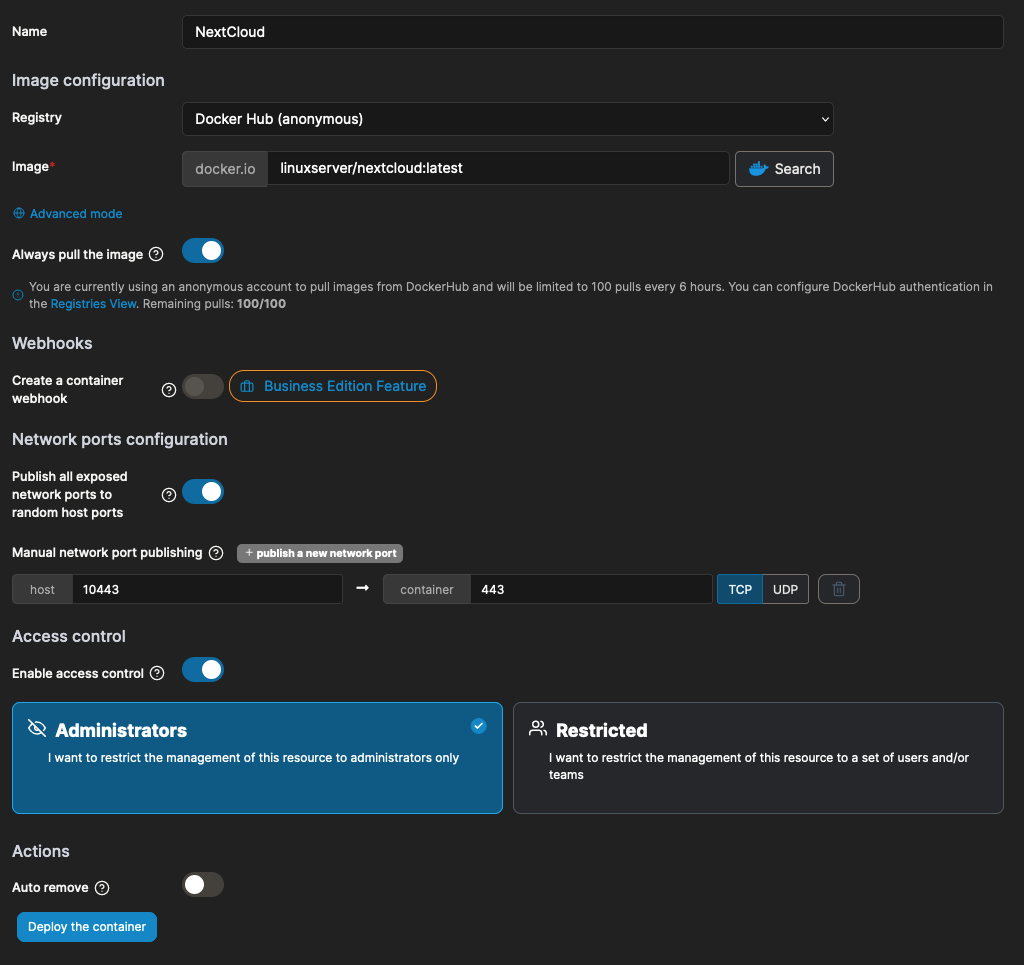Open the Registry dropdown showing Docker Hub (anonymous)
The height and width of the screenshot is (965, 1024).
coord(507,119)
